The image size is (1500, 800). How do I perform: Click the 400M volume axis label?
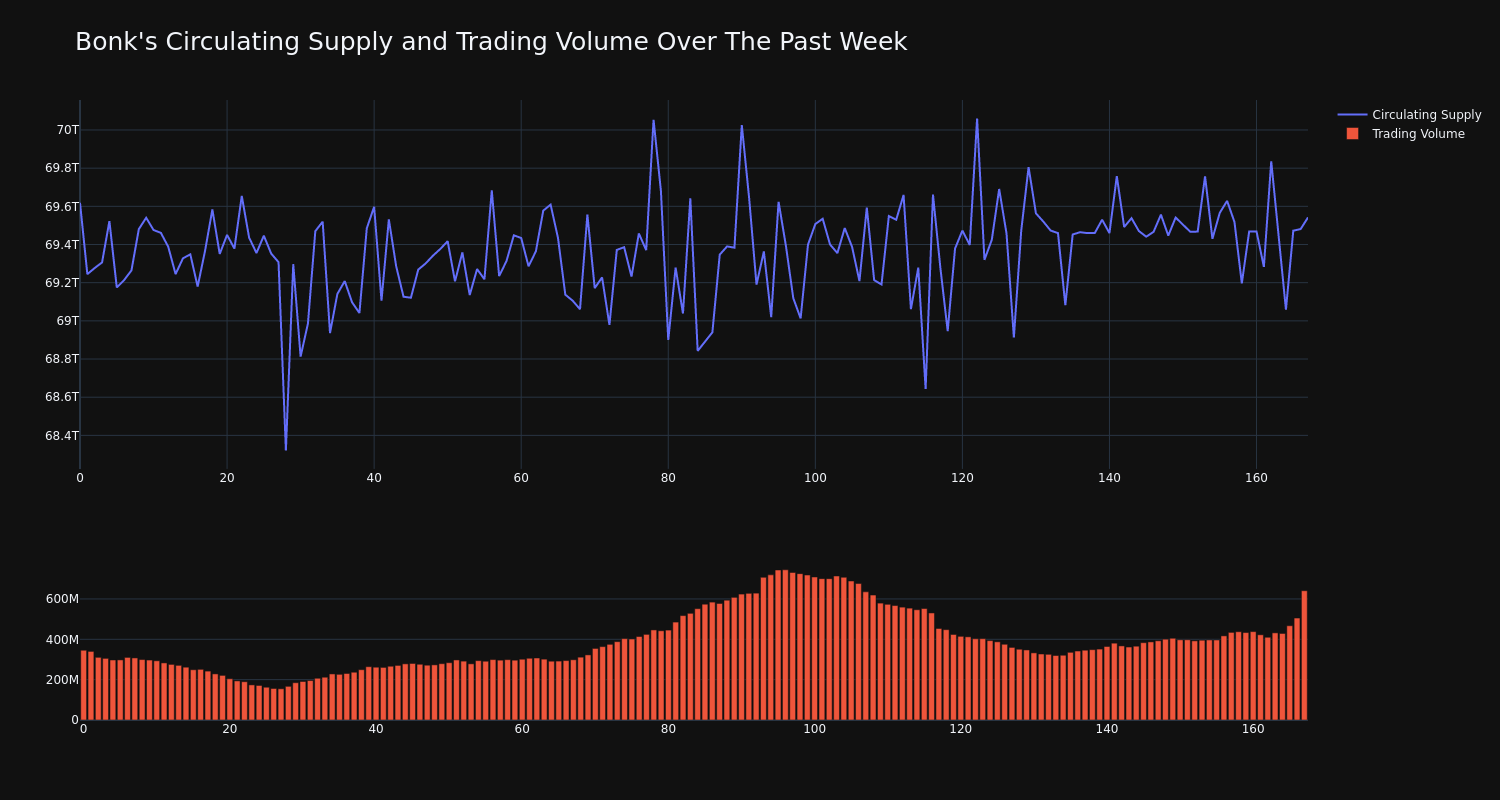pos(62,640)
